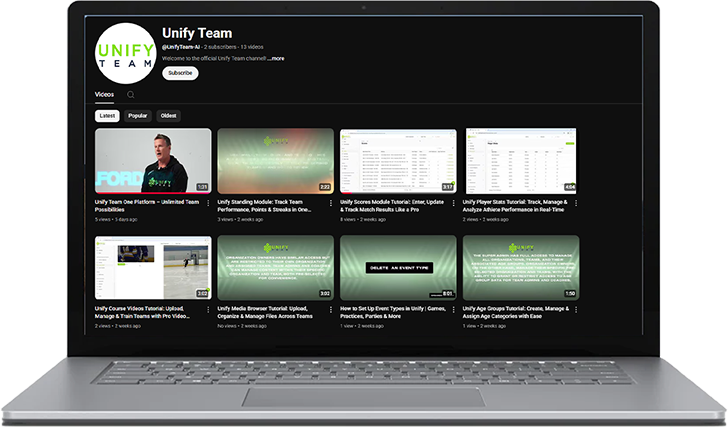Open options menu for 'Player Stats Tutorial' video
The image size is (728, 427).
point(576,203)
